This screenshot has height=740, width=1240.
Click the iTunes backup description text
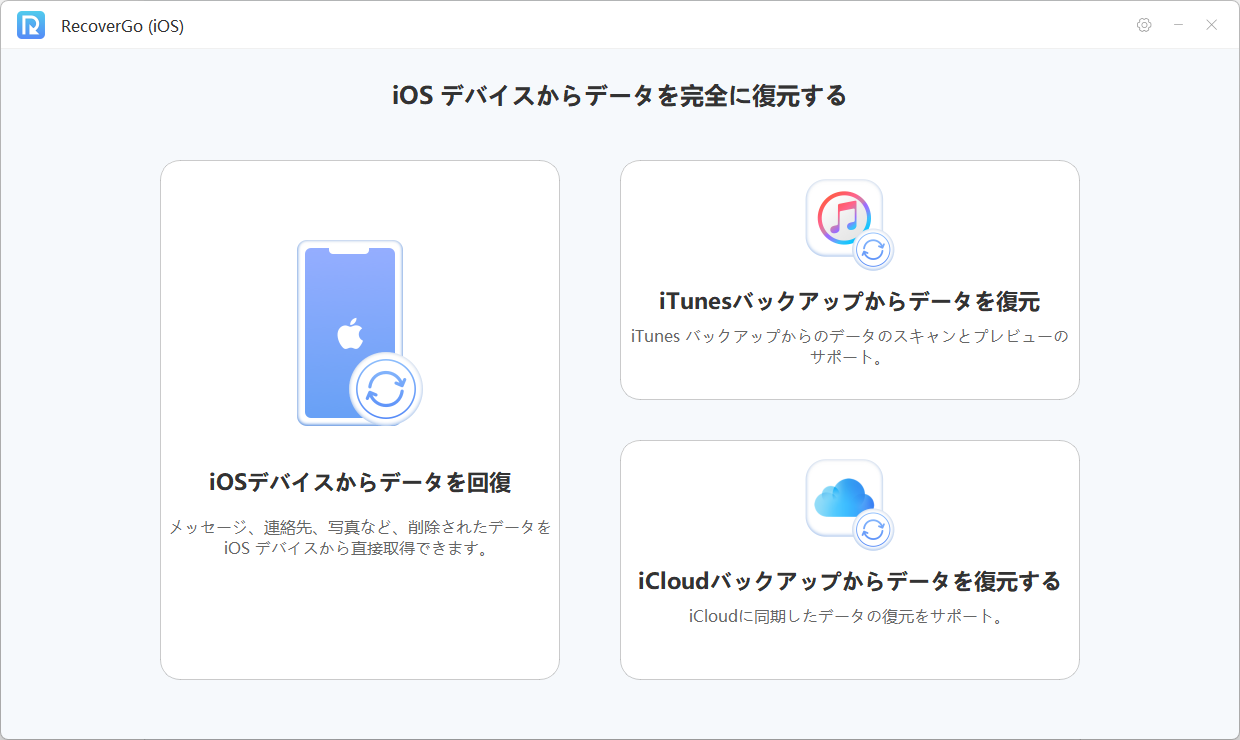(850, 346)
